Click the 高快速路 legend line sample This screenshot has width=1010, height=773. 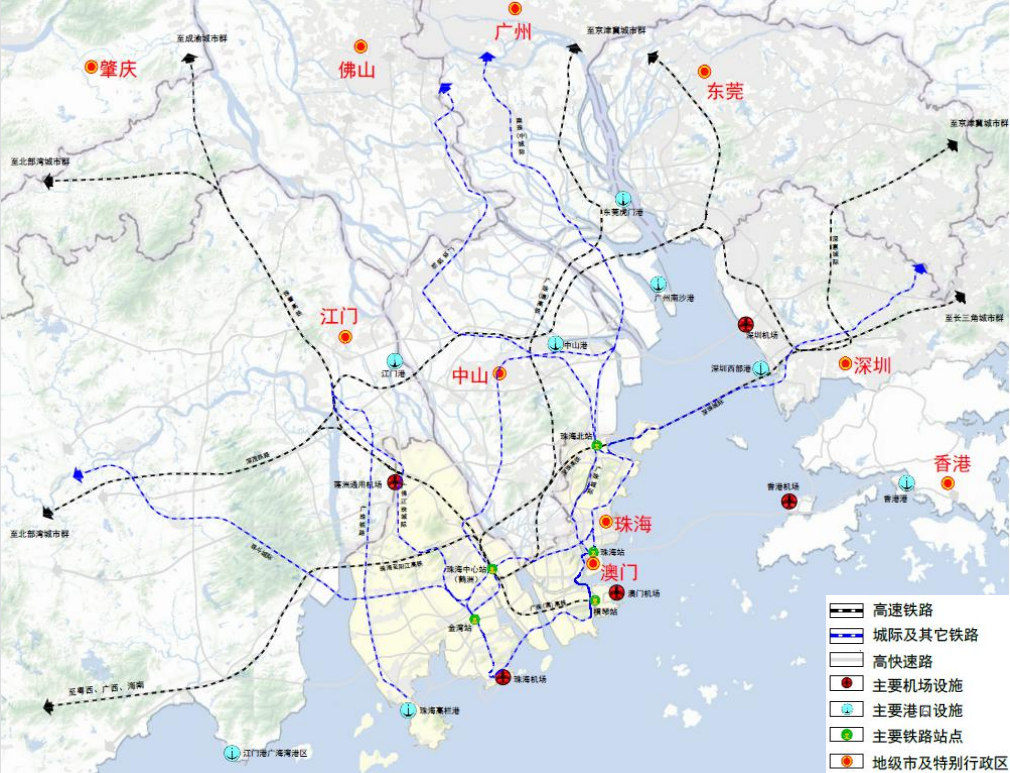[x=846, y=660]
